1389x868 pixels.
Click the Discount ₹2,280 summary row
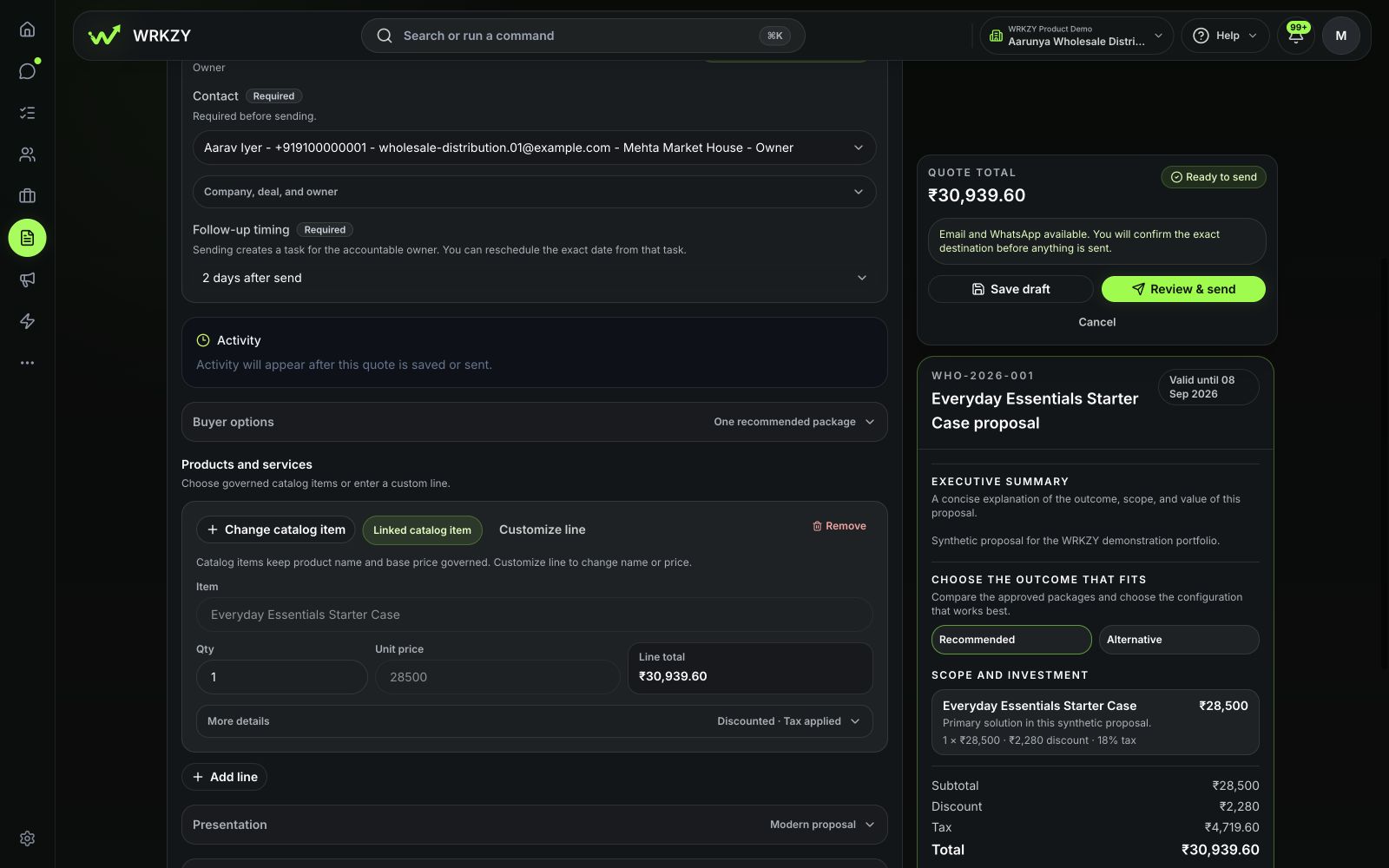tap(1095, 806)
